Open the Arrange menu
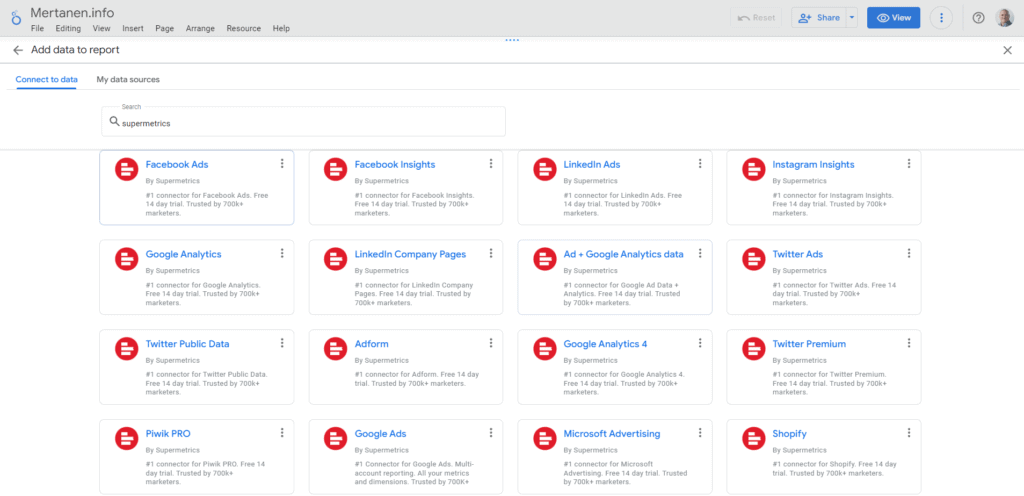Screen dimensions: 1024x496 pos(200,29)
